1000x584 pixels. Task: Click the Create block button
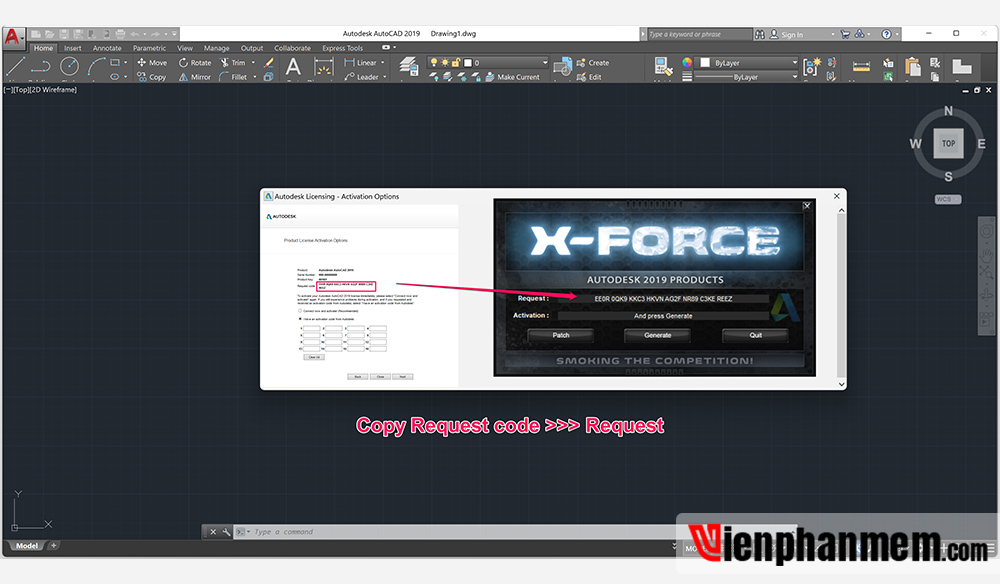click(x=592, y=62)
